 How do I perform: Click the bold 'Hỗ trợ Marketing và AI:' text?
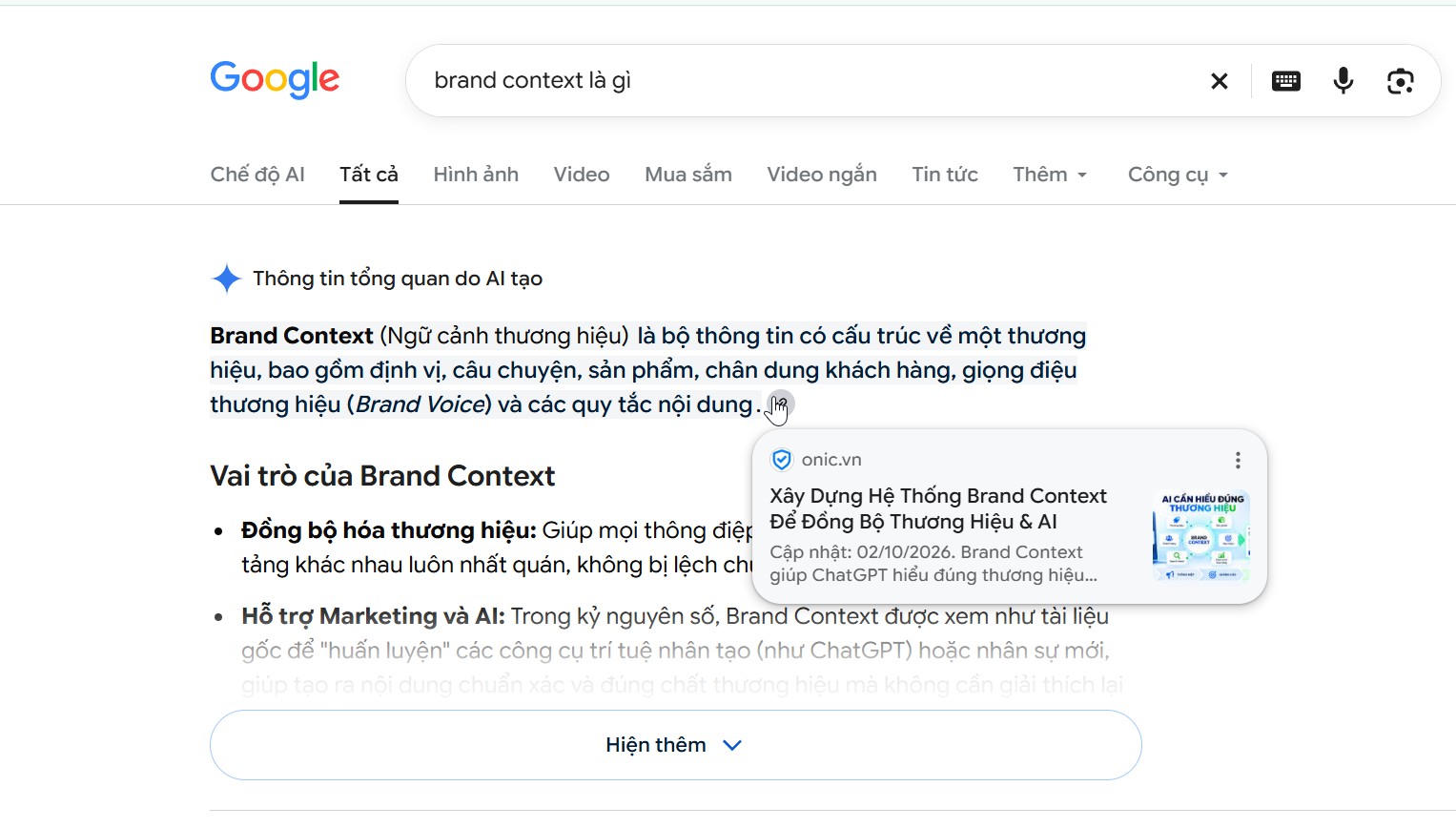373,616
